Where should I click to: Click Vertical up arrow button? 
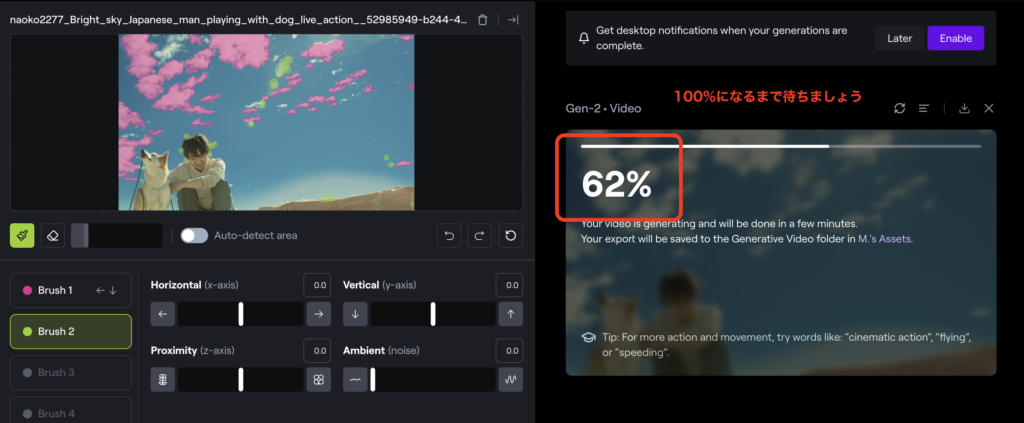point(510,314)
